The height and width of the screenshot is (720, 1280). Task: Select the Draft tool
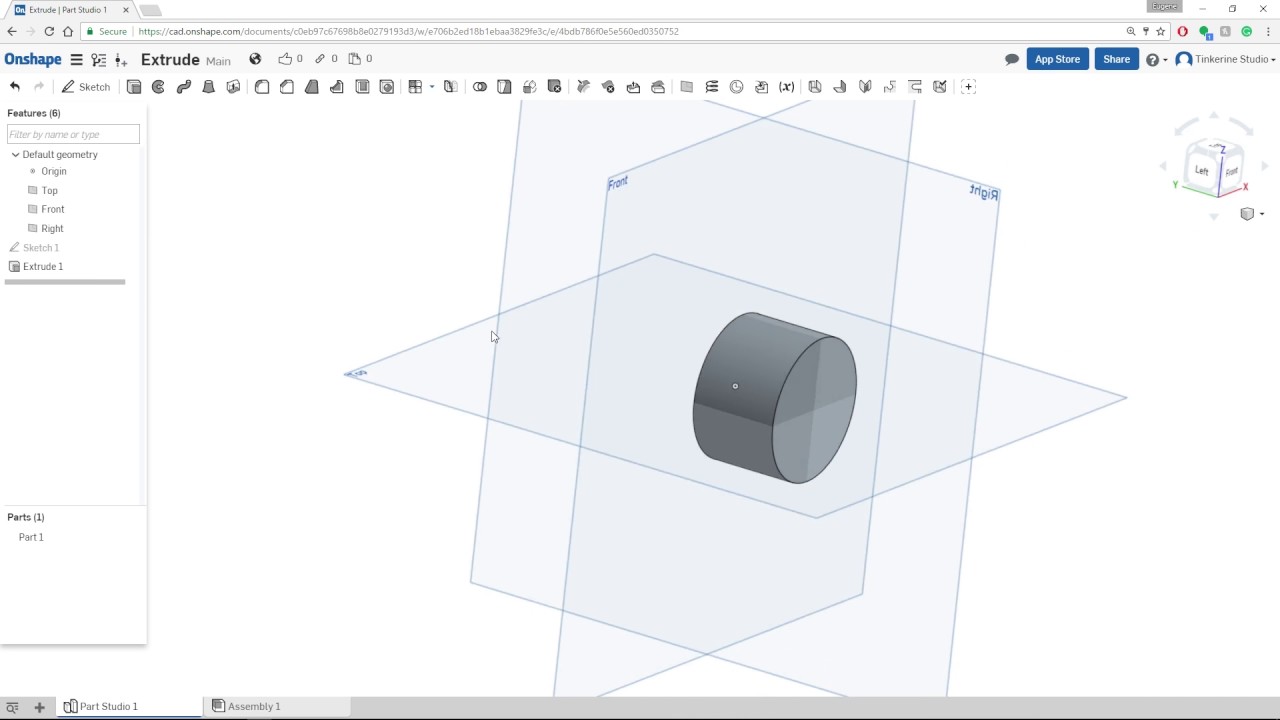312,87
